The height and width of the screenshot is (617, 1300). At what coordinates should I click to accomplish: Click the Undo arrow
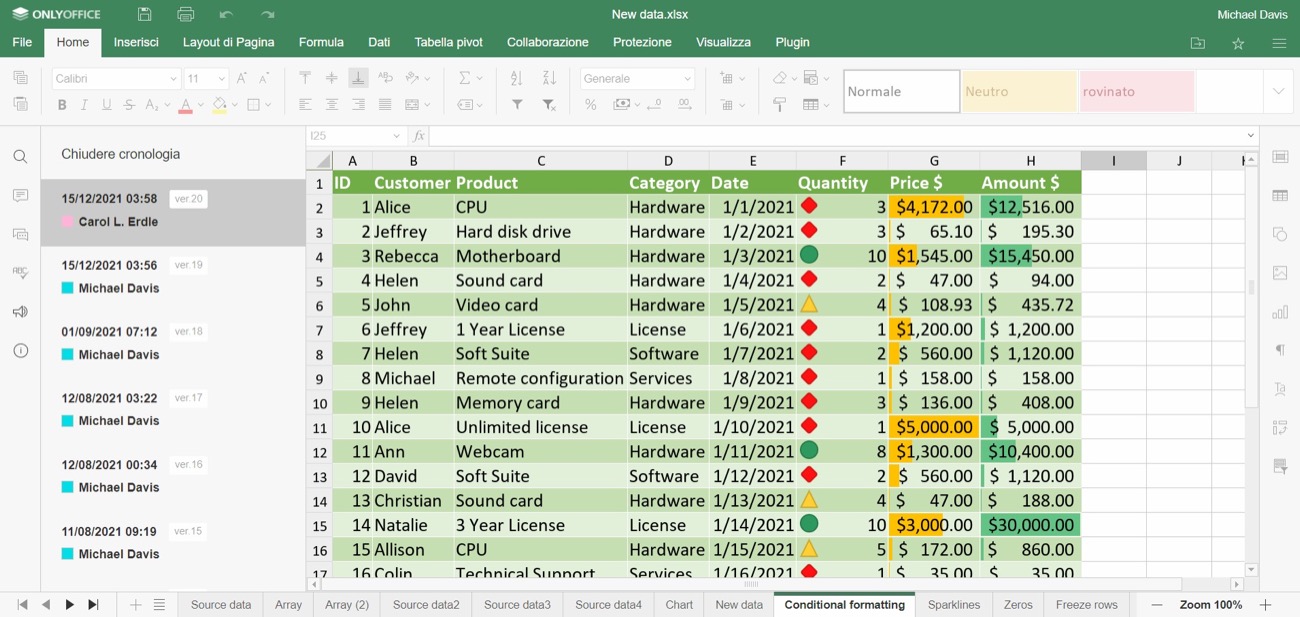coord(226,14)
